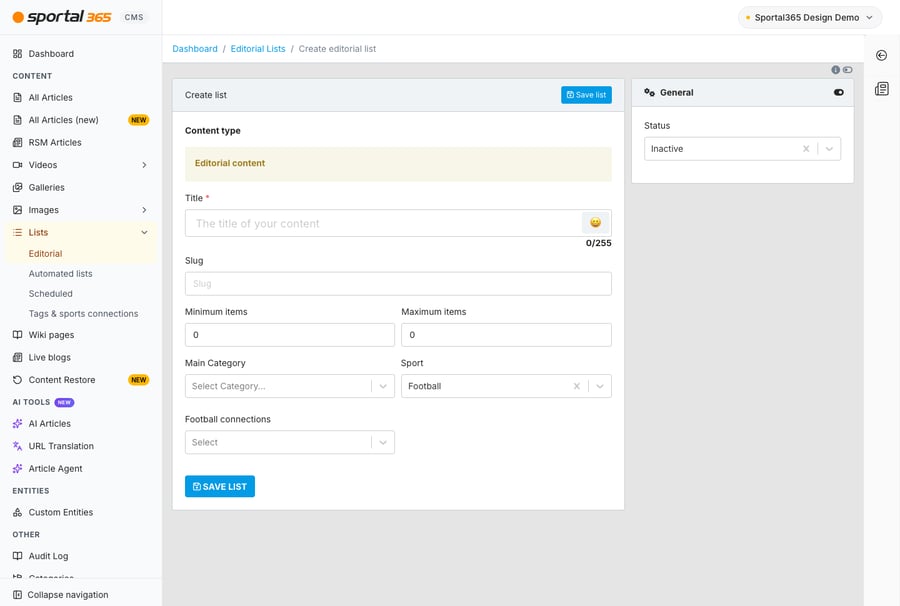Image resolution: width=900 pixels, height=606 pixels.
Task: Open the Status dropdown arrow
Action: (x=829, y=149)
